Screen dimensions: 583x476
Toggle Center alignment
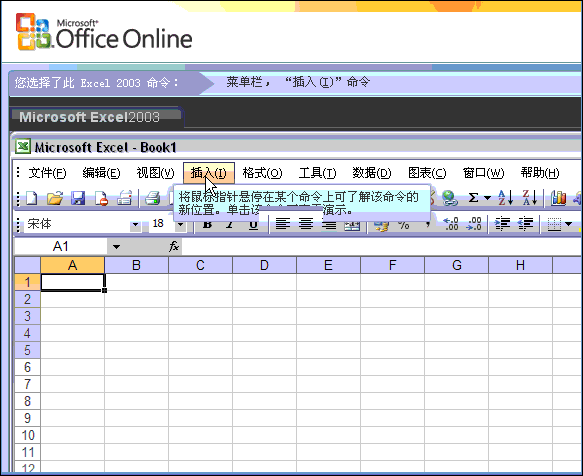pyautogui.click(x=306, y=224)
